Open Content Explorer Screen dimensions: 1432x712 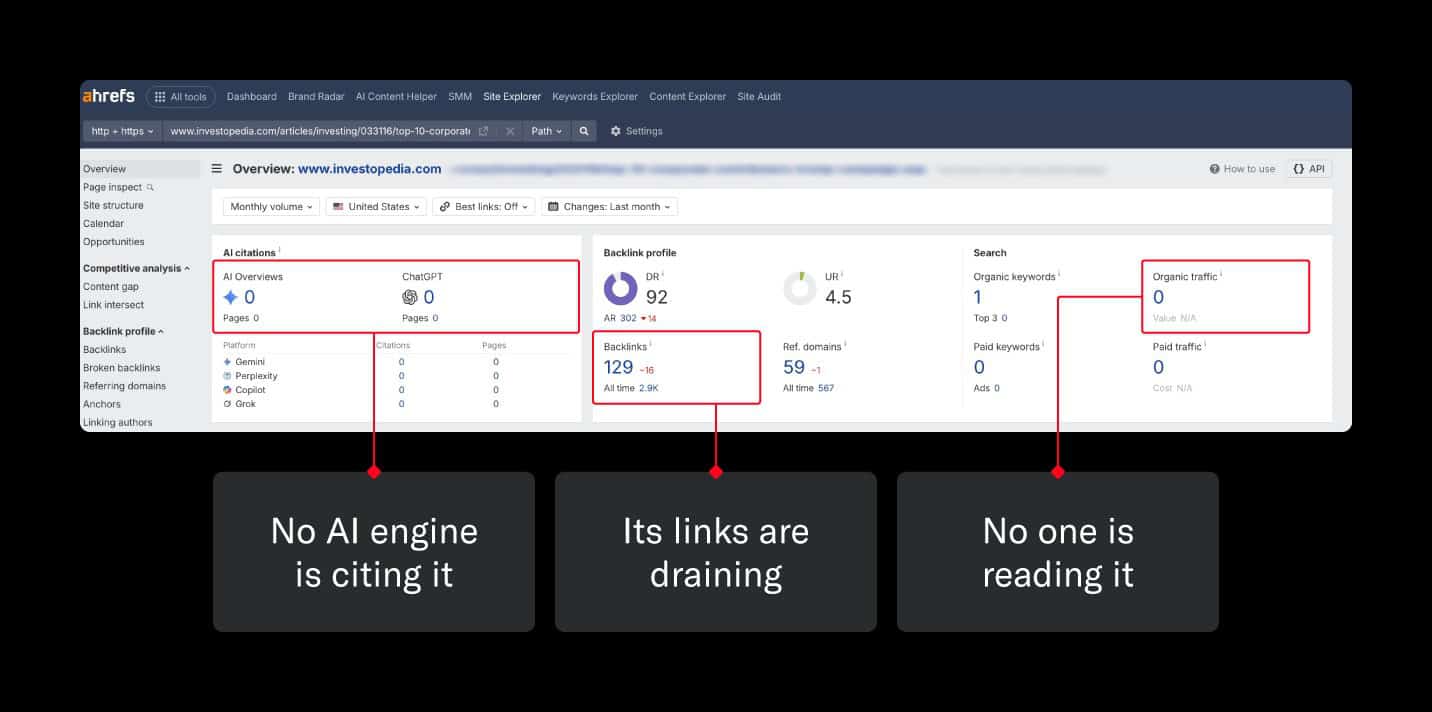tap(688, 97)
